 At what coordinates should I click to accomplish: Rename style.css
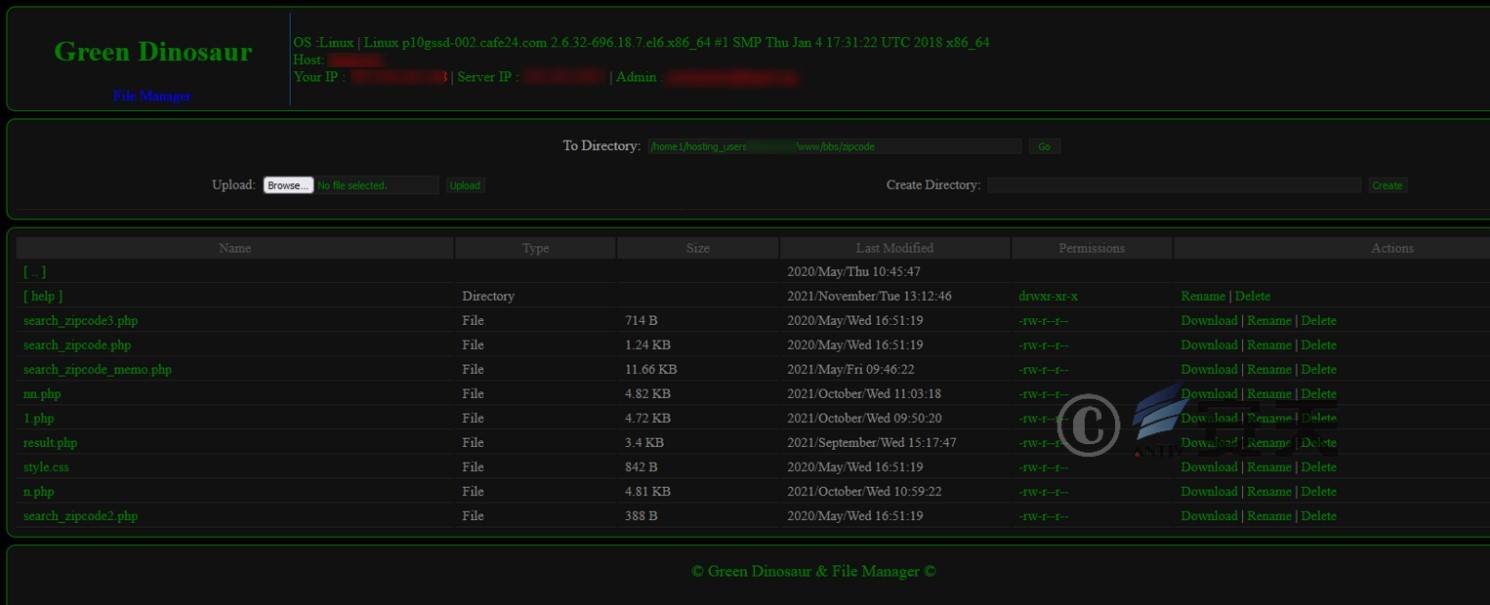click(x=1269, y=467)
